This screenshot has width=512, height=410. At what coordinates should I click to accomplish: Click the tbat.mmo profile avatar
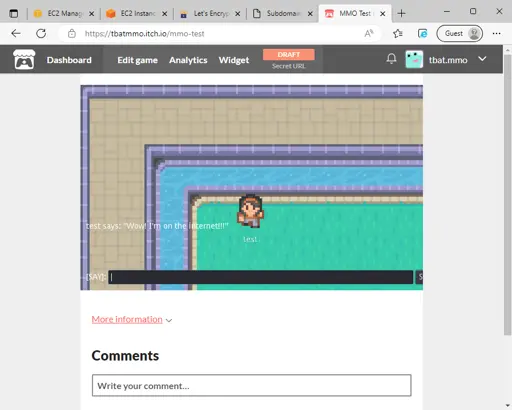click(414, 59)
